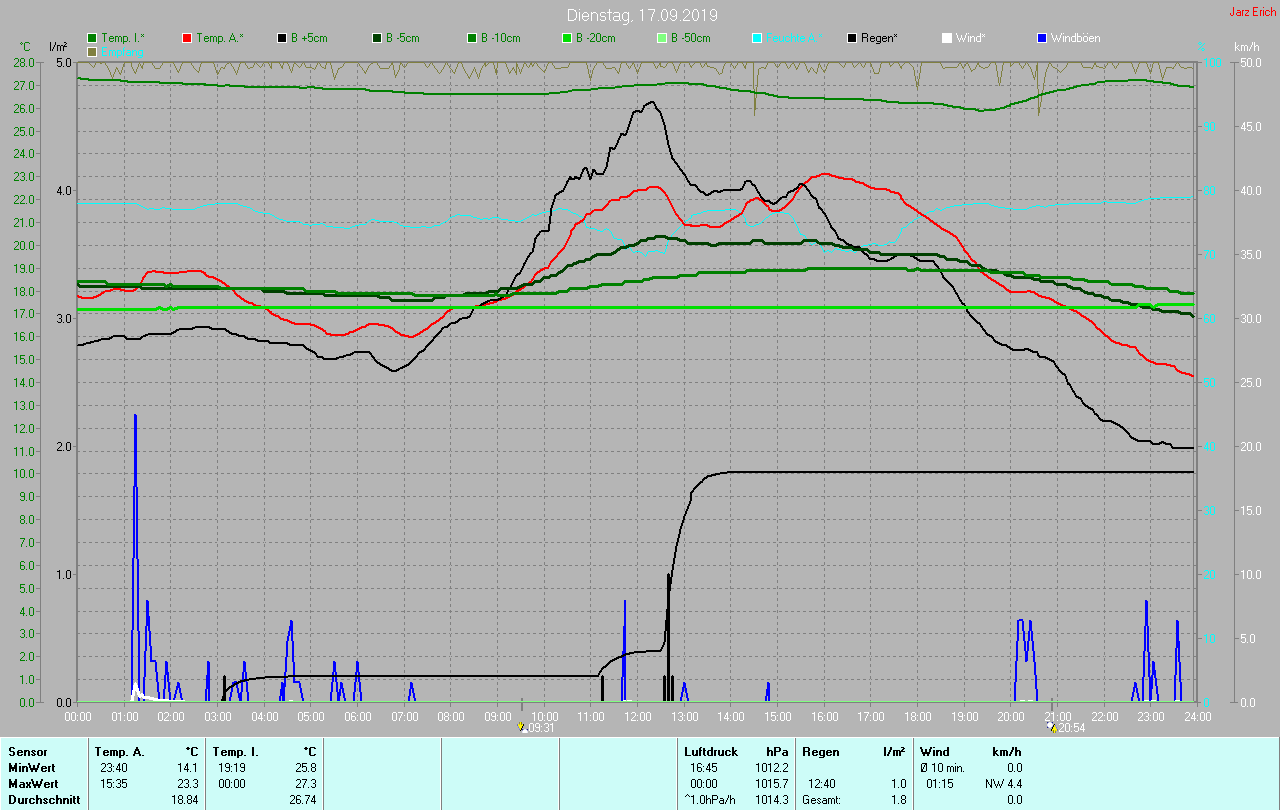Viewport: 1280px width, 810px height.
Task: Click the black Regen legend square
Action: pyautogui.click(x=852, y=38)
